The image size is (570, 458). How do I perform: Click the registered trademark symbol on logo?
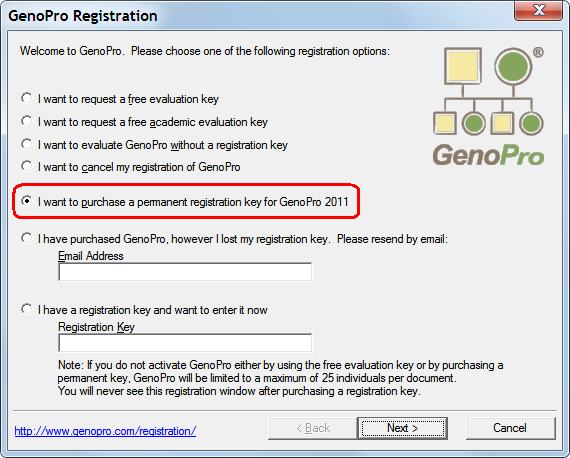pos(538,53)
